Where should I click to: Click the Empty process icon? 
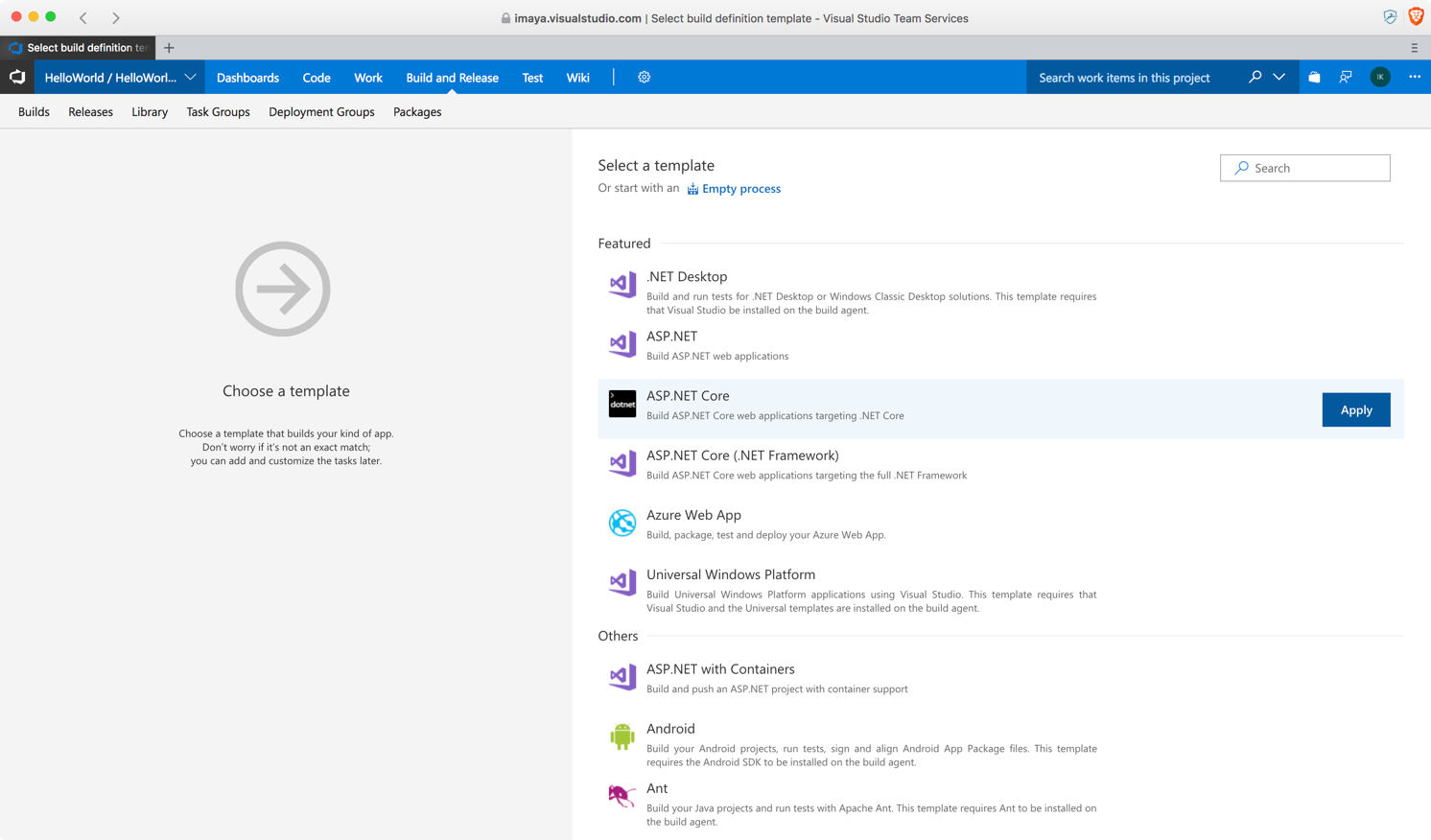pos(692,189)
